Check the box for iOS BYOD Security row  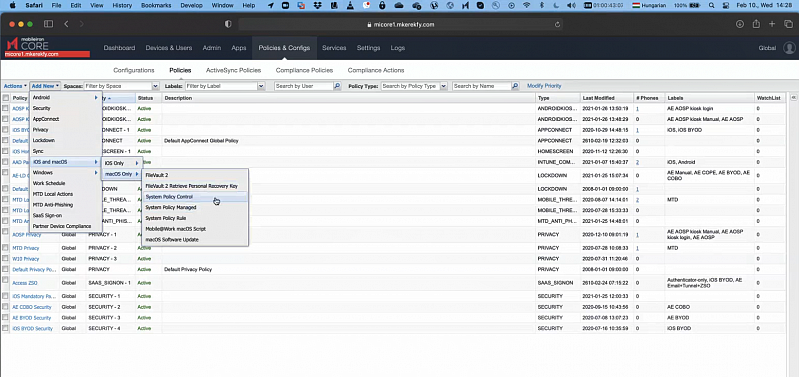click(x=6, y=329)
